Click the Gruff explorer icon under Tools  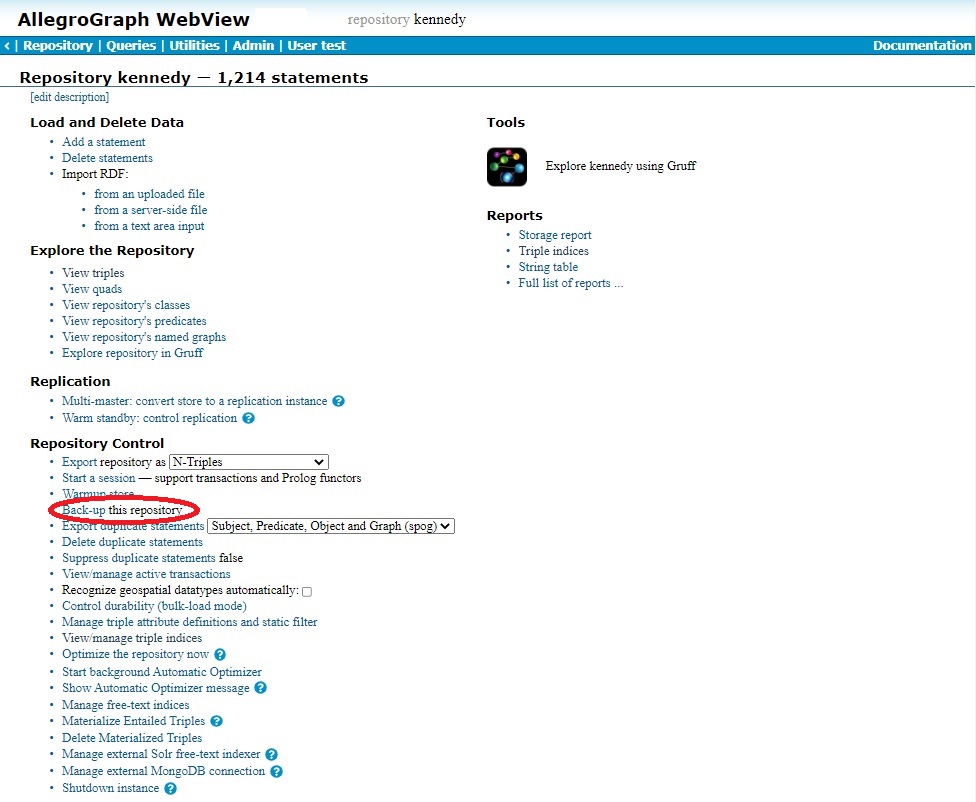(x=506, y=167)
